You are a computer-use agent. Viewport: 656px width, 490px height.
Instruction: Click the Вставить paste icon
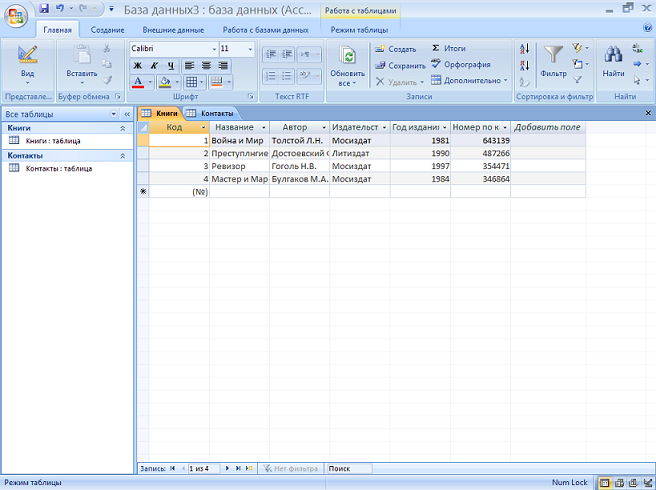pos(82,55)
